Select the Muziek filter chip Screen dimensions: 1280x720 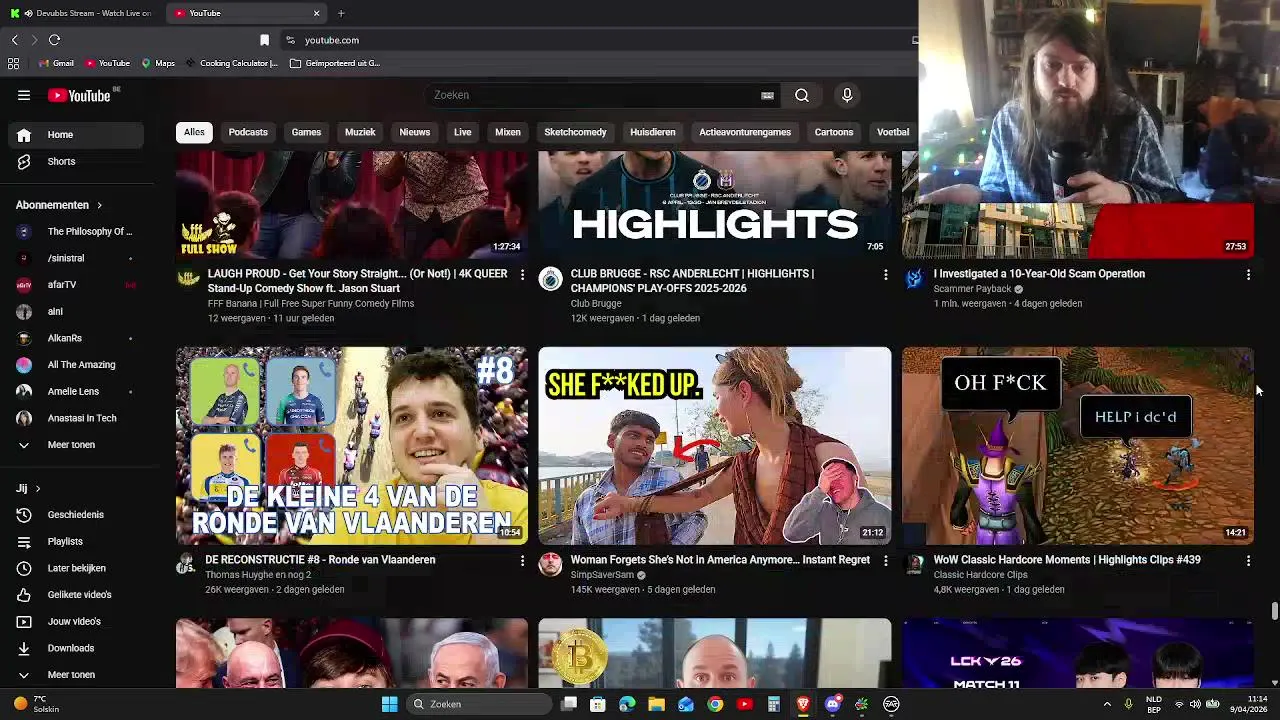360,132
